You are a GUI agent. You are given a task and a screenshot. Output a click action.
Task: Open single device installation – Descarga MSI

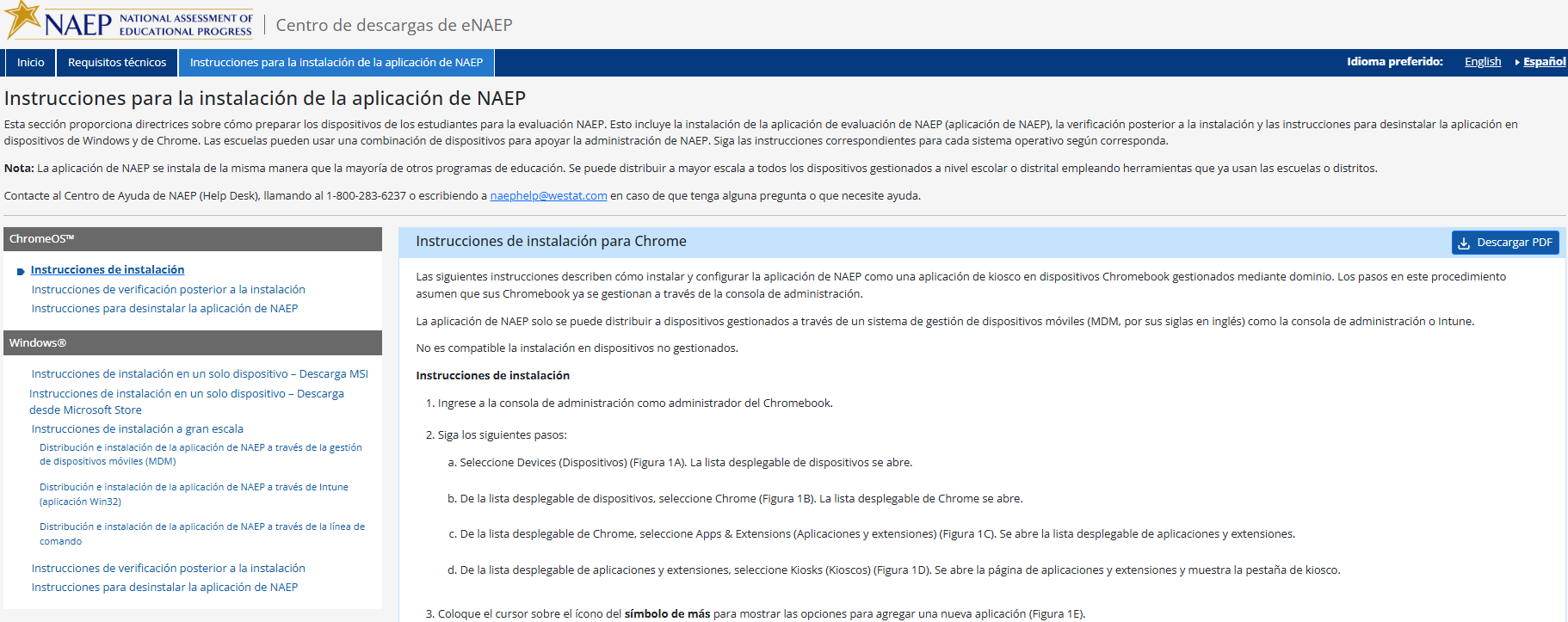pyautogui.click(x=200, y=374)
